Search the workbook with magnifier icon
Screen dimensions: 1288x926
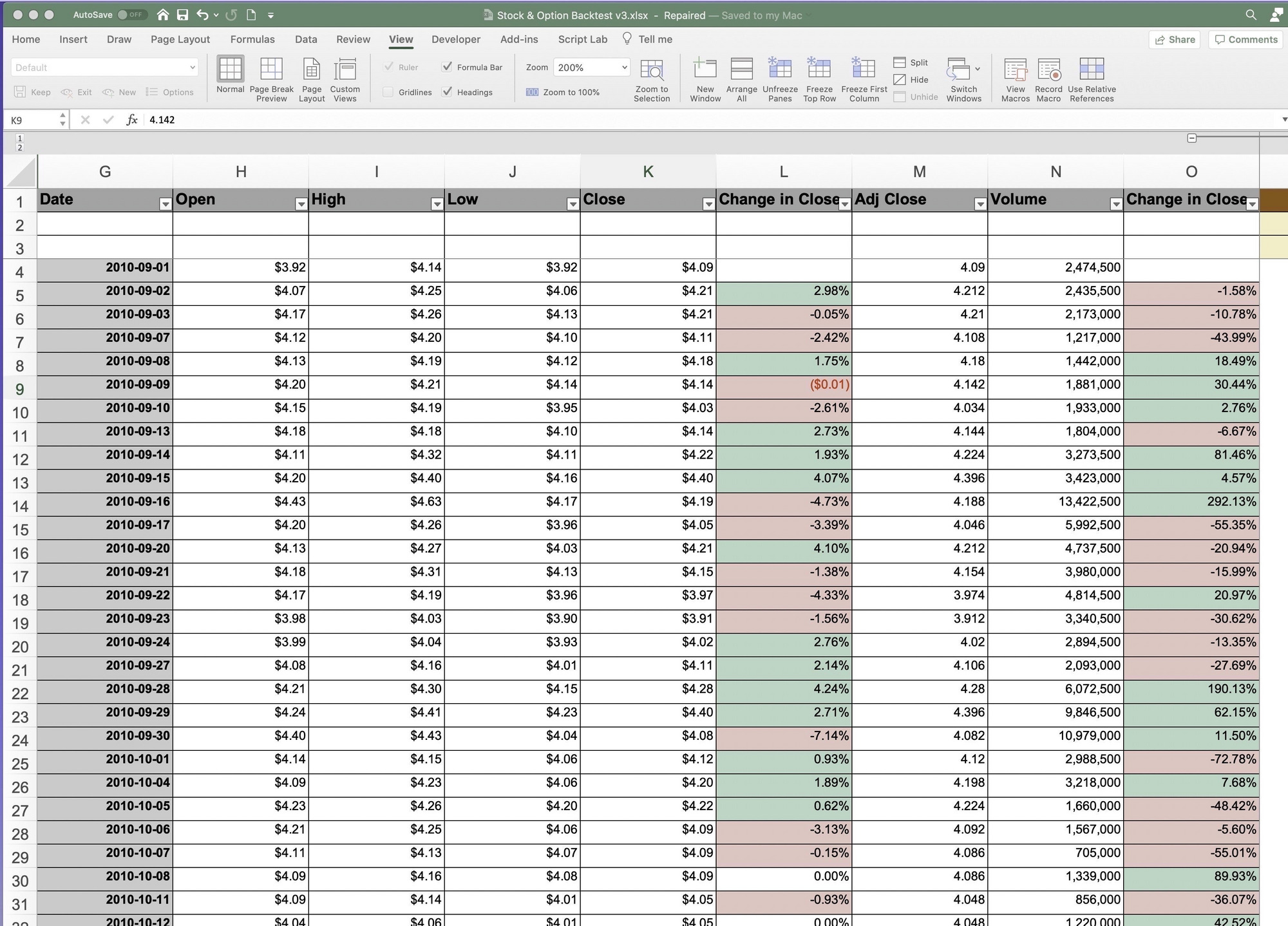[x=1251, y=14]
